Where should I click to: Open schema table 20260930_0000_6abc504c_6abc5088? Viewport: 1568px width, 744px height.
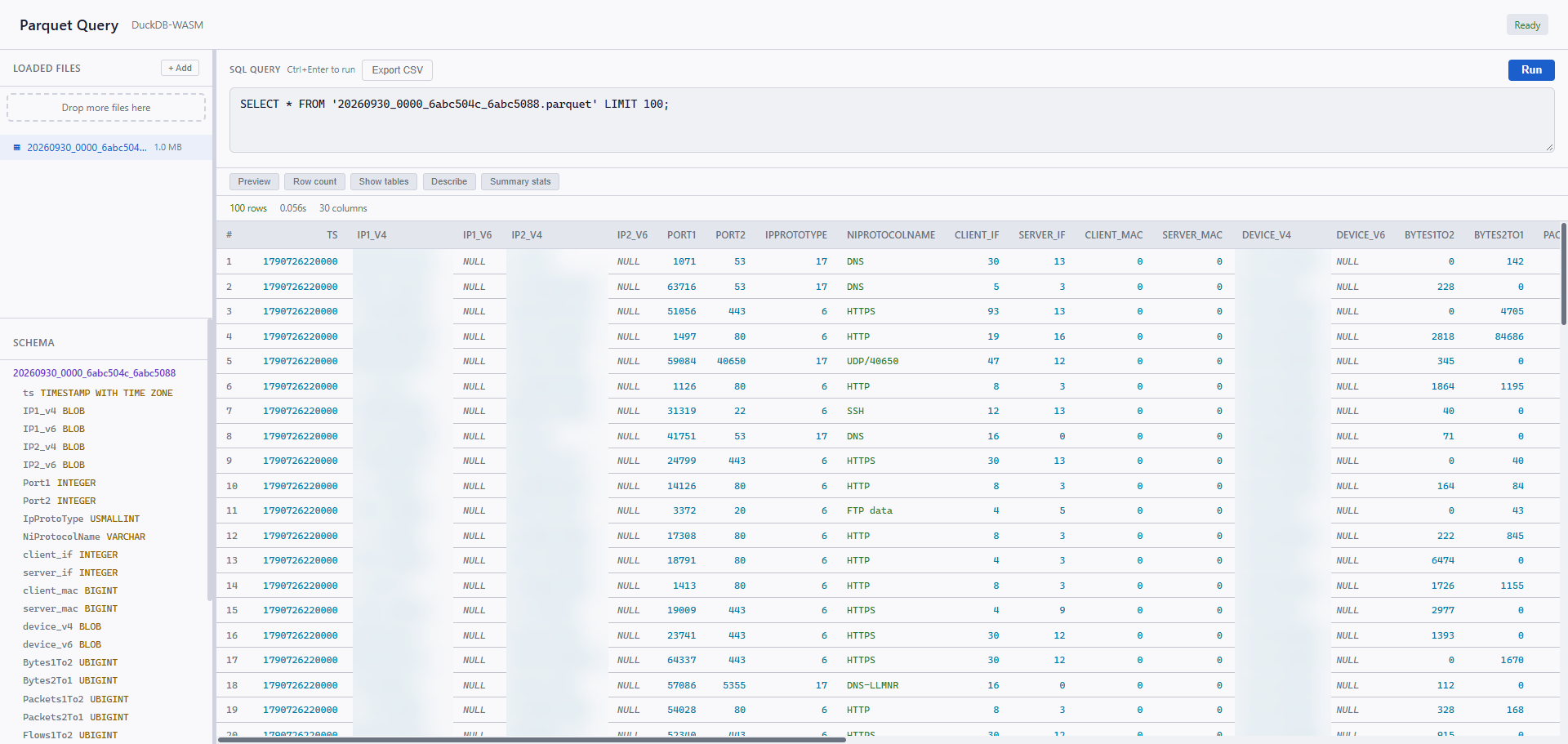click(x=94, y=373)
